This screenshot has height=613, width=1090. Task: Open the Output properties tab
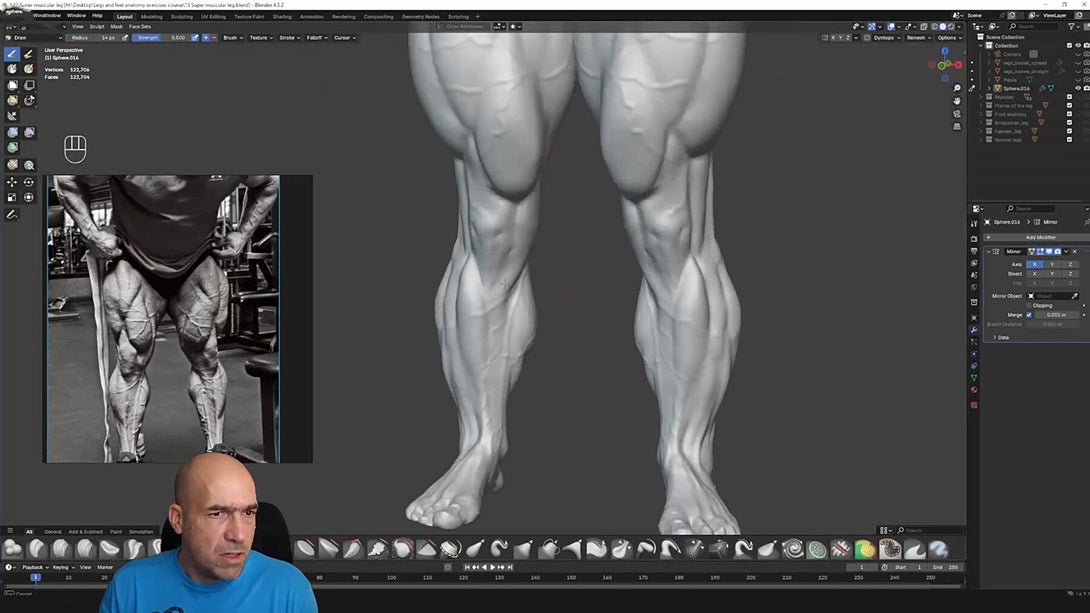974,252
